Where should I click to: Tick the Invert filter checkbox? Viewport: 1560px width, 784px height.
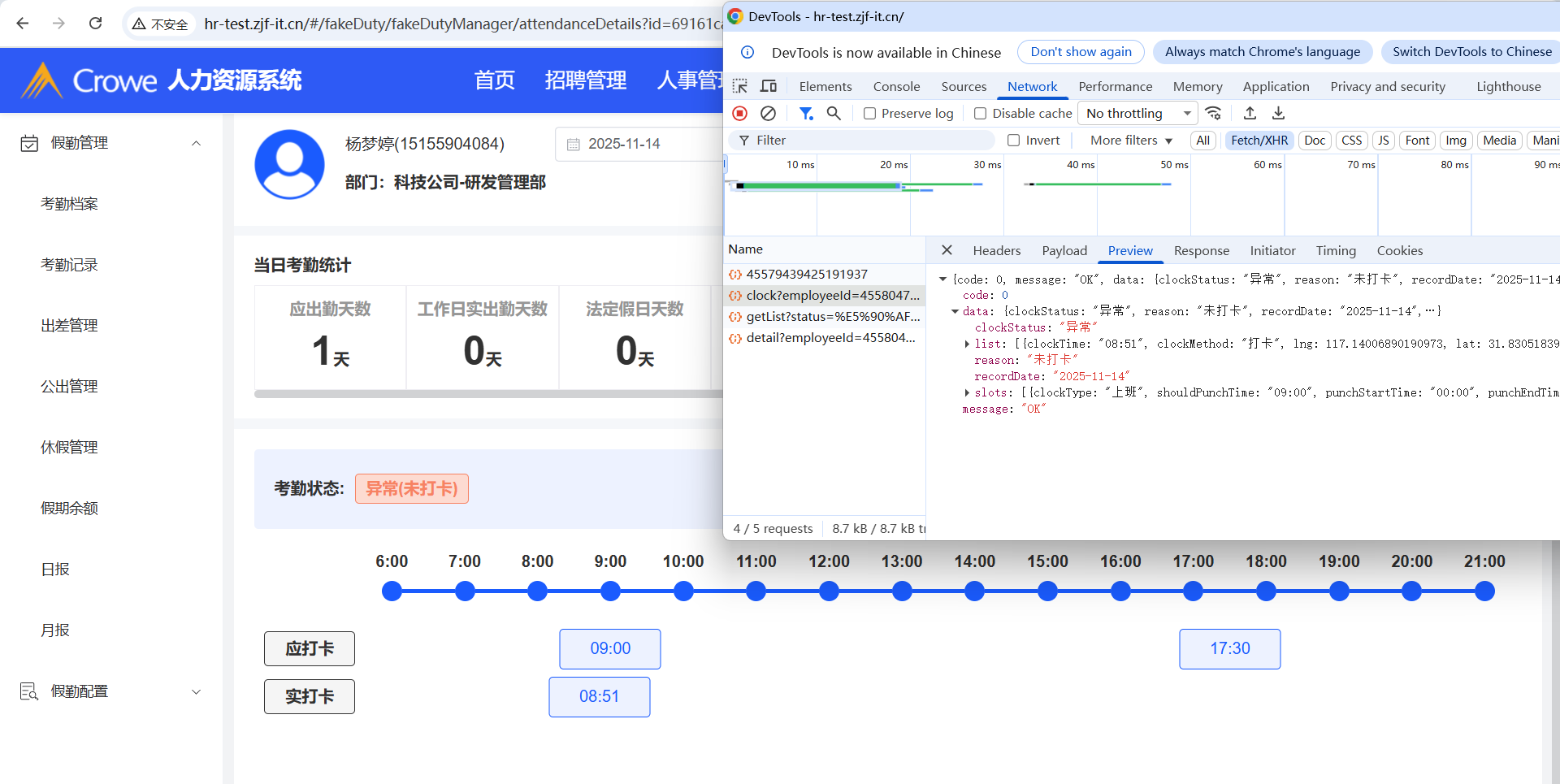pos(1013,141)
